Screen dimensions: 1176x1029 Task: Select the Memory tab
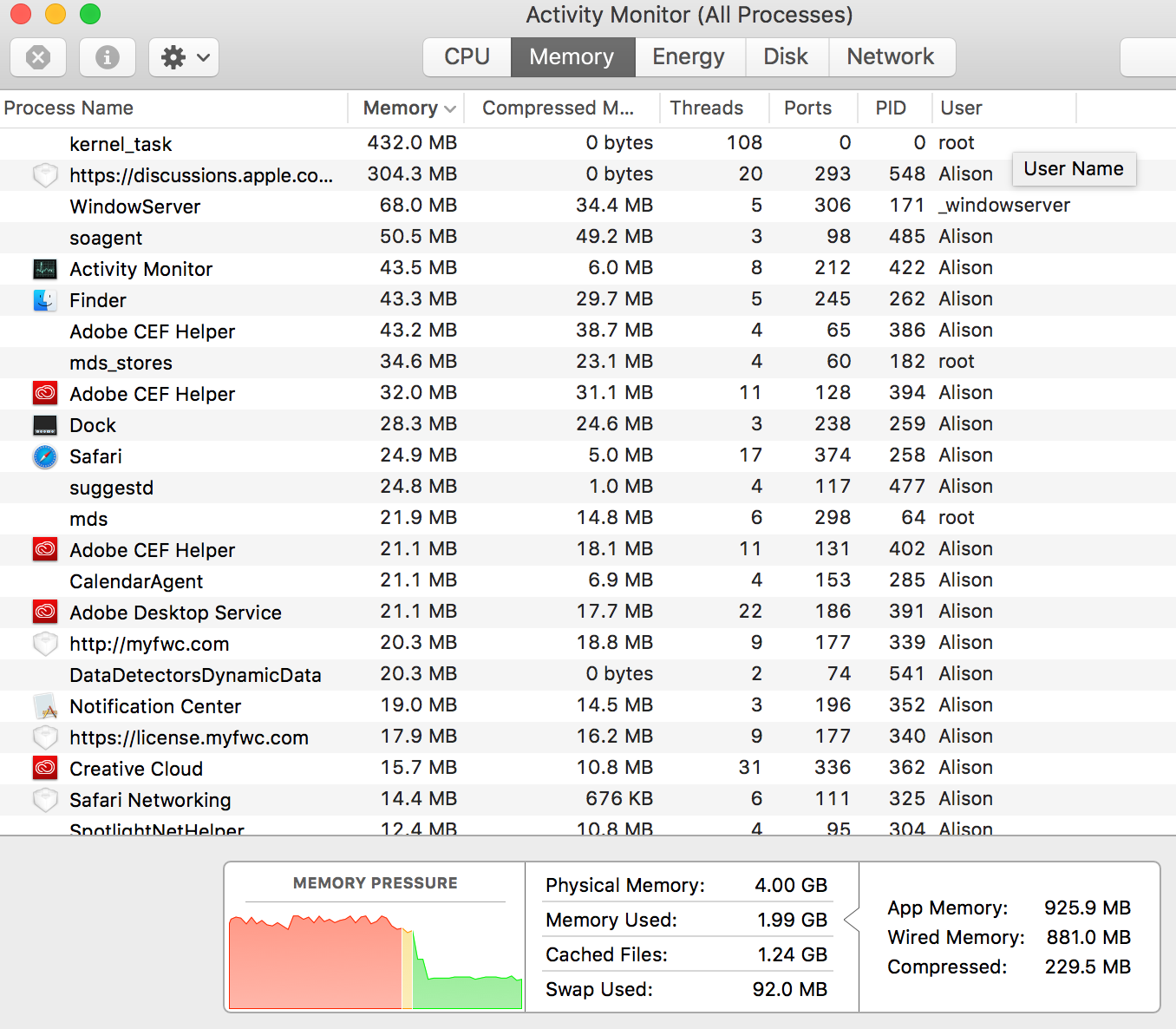[x=572, y=57]
